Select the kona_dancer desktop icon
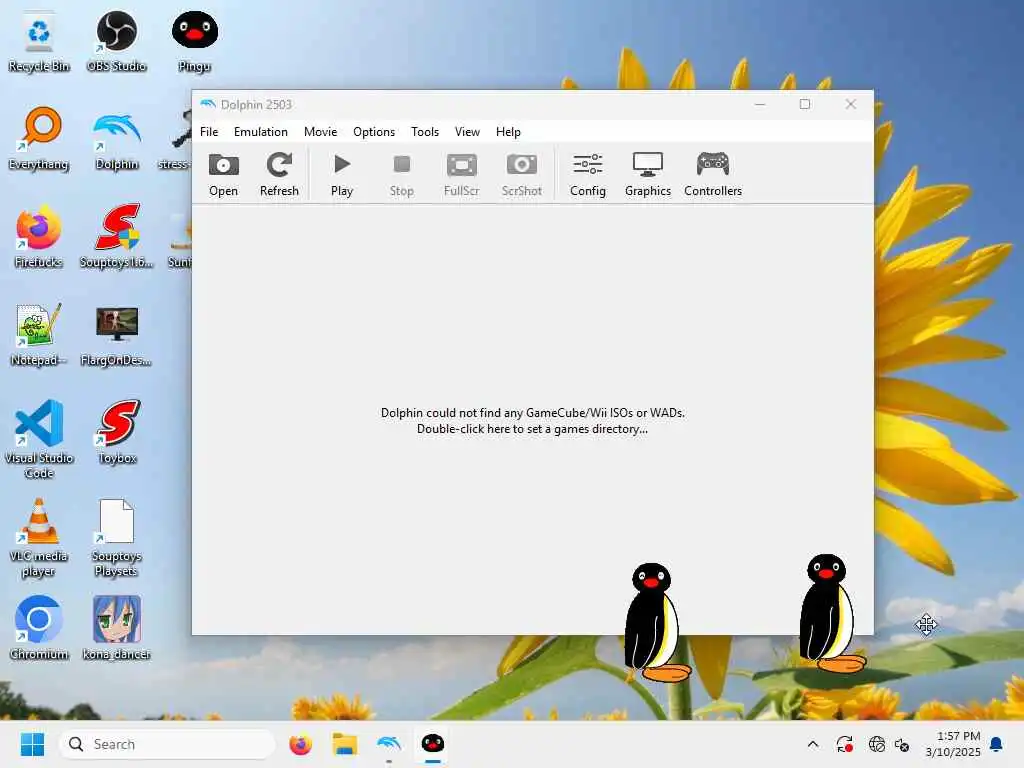1024x768 pixels. click(117, 628)
